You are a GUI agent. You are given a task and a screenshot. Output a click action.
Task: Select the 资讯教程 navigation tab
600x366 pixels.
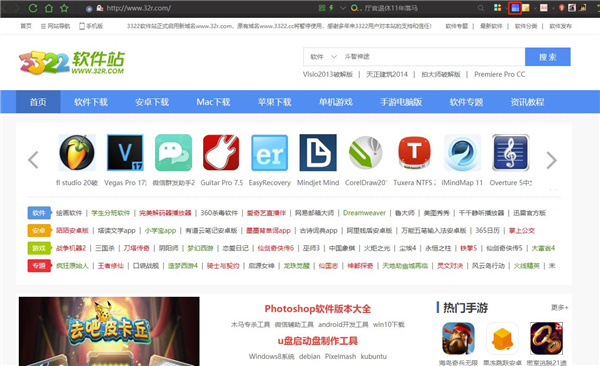[x=527, y=102]
